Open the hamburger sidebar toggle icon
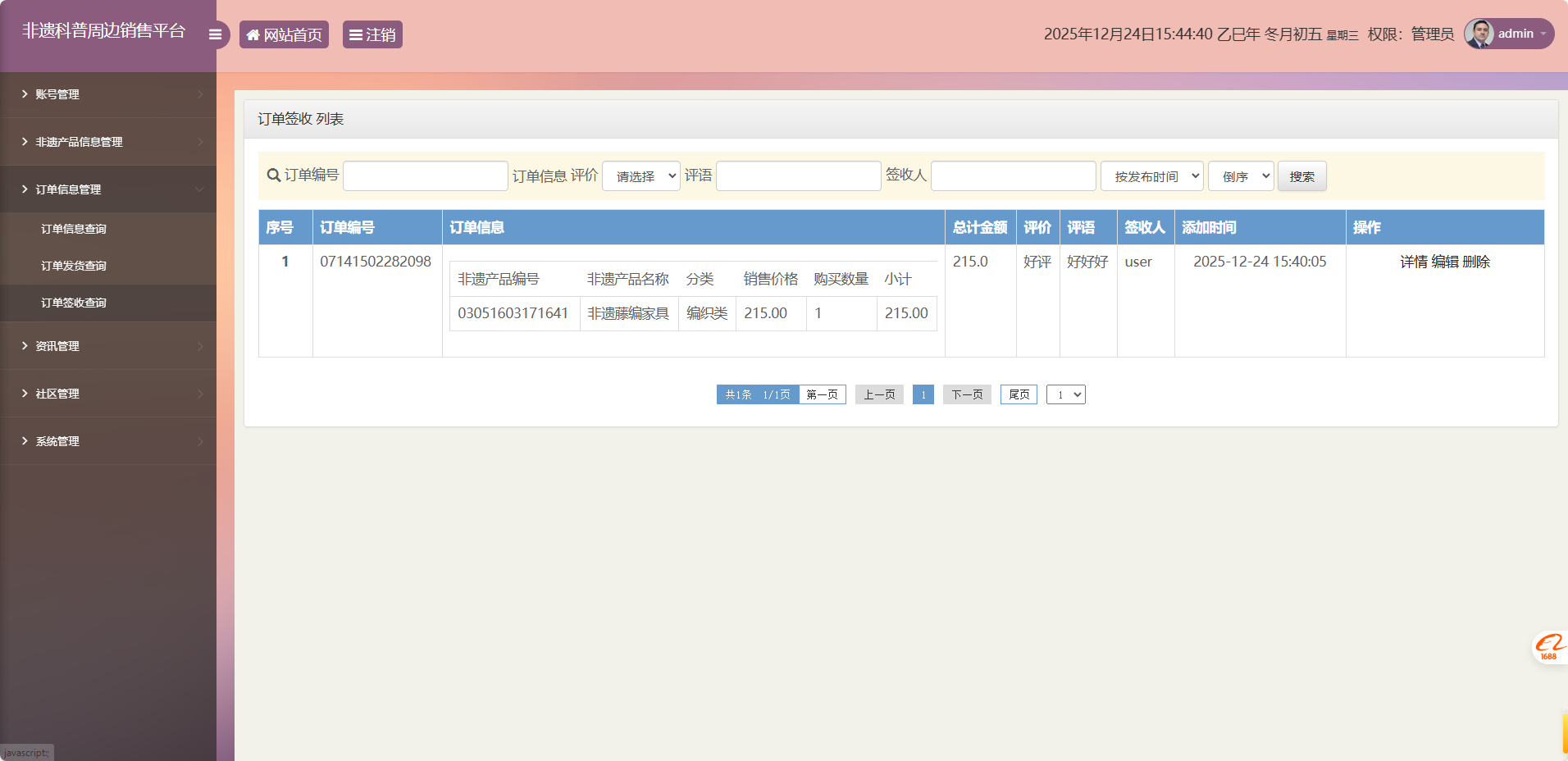This screenshot has height=761, width=1568. tap(215, 34)
